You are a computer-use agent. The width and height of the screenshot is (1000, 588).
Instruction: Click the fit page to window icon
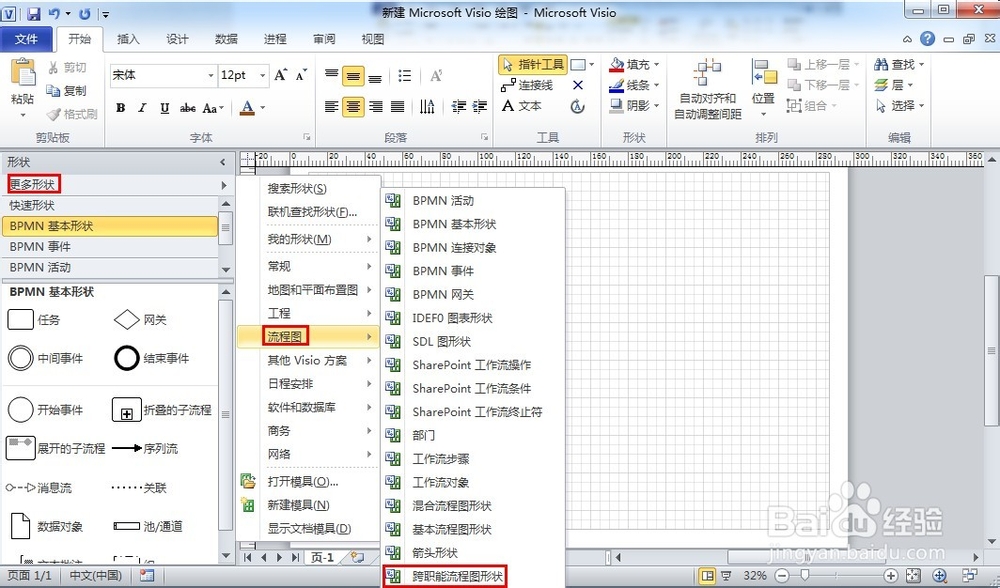tap(913, 575)
